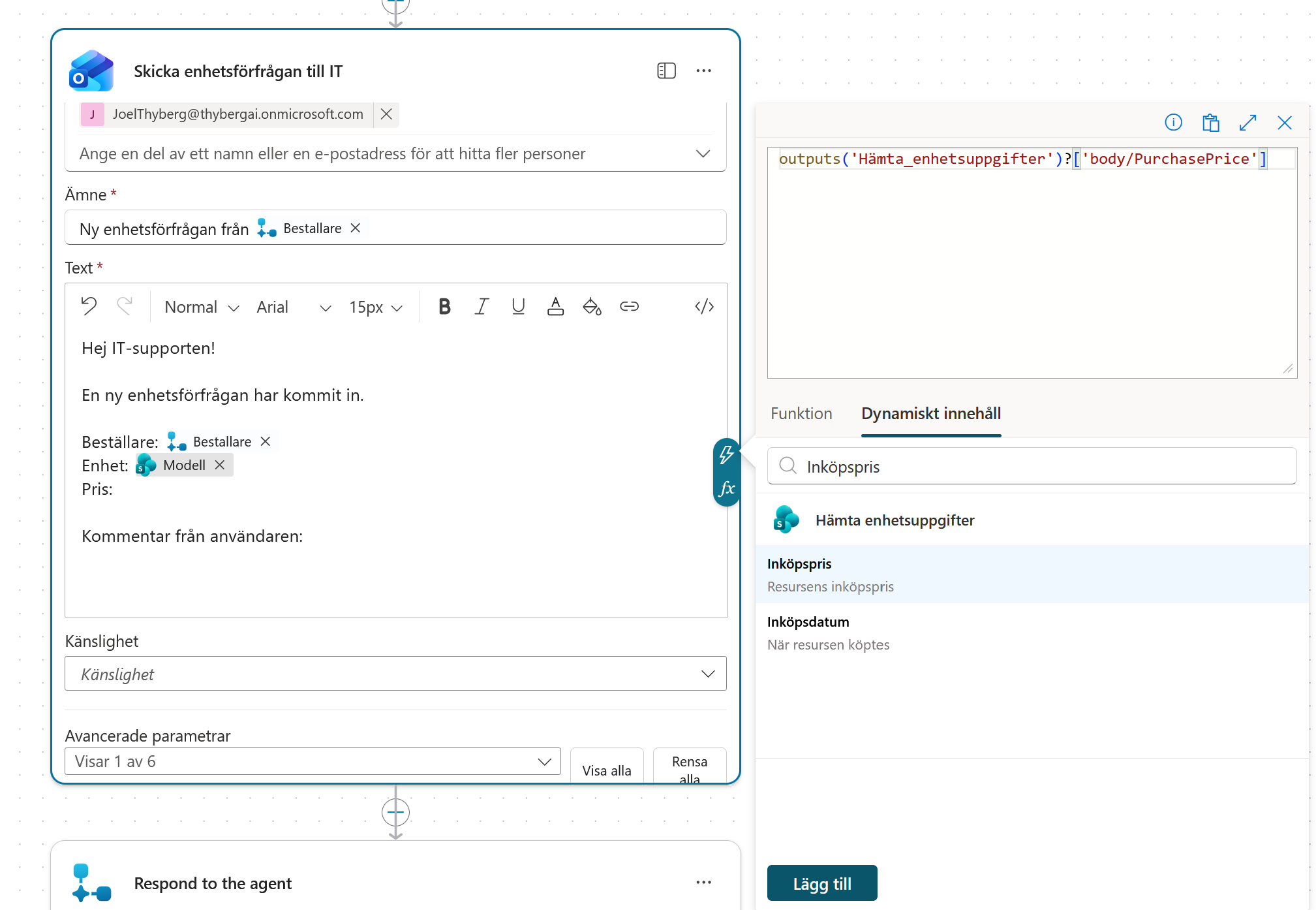The image size is (1316, 910).
Task: Add a step before Respond to the agent
Action: tap(395, 812)
